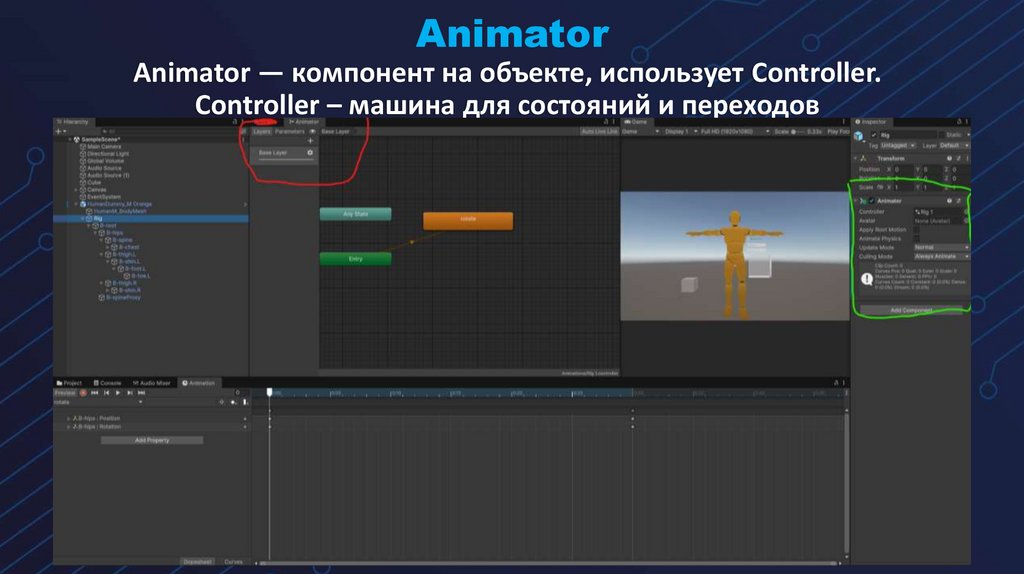Click the Add Property button
The width and height of the screenshot is (1024, 574).
152,441
